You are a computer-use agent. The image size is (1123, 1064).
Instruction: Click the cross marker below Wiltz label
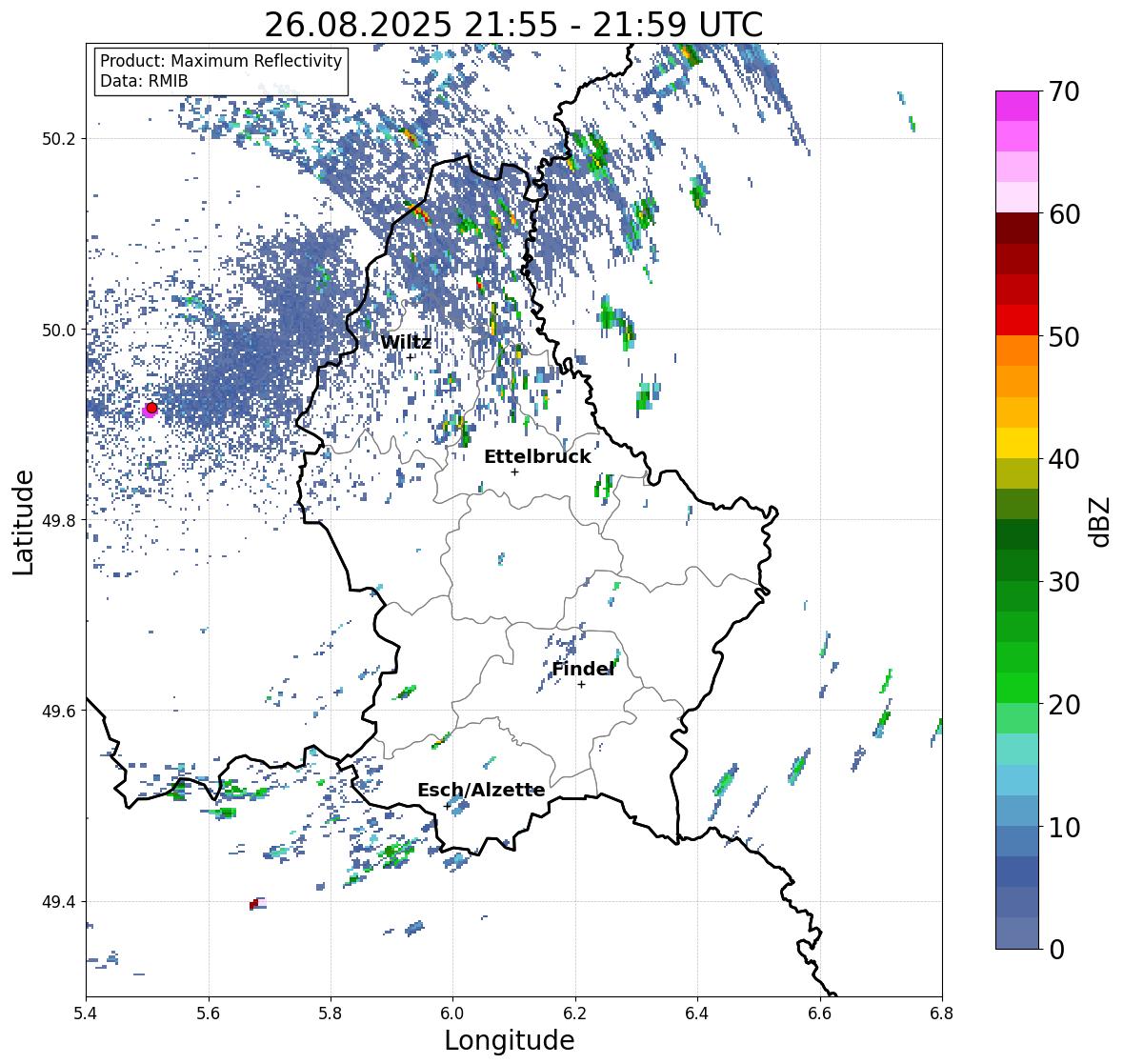click(x=411, y=357)
